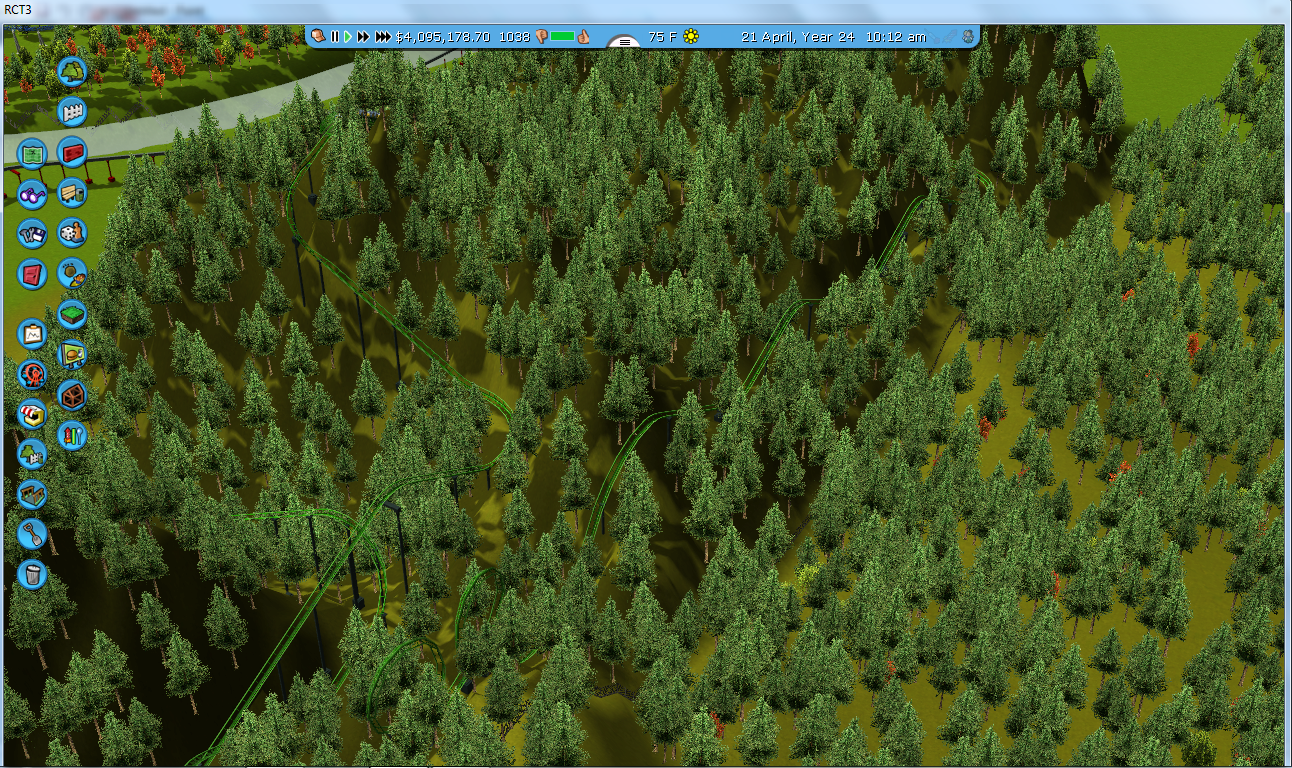The image size is (1292, 768).
Task: Click the date and time display
Action: pos(833,37)
